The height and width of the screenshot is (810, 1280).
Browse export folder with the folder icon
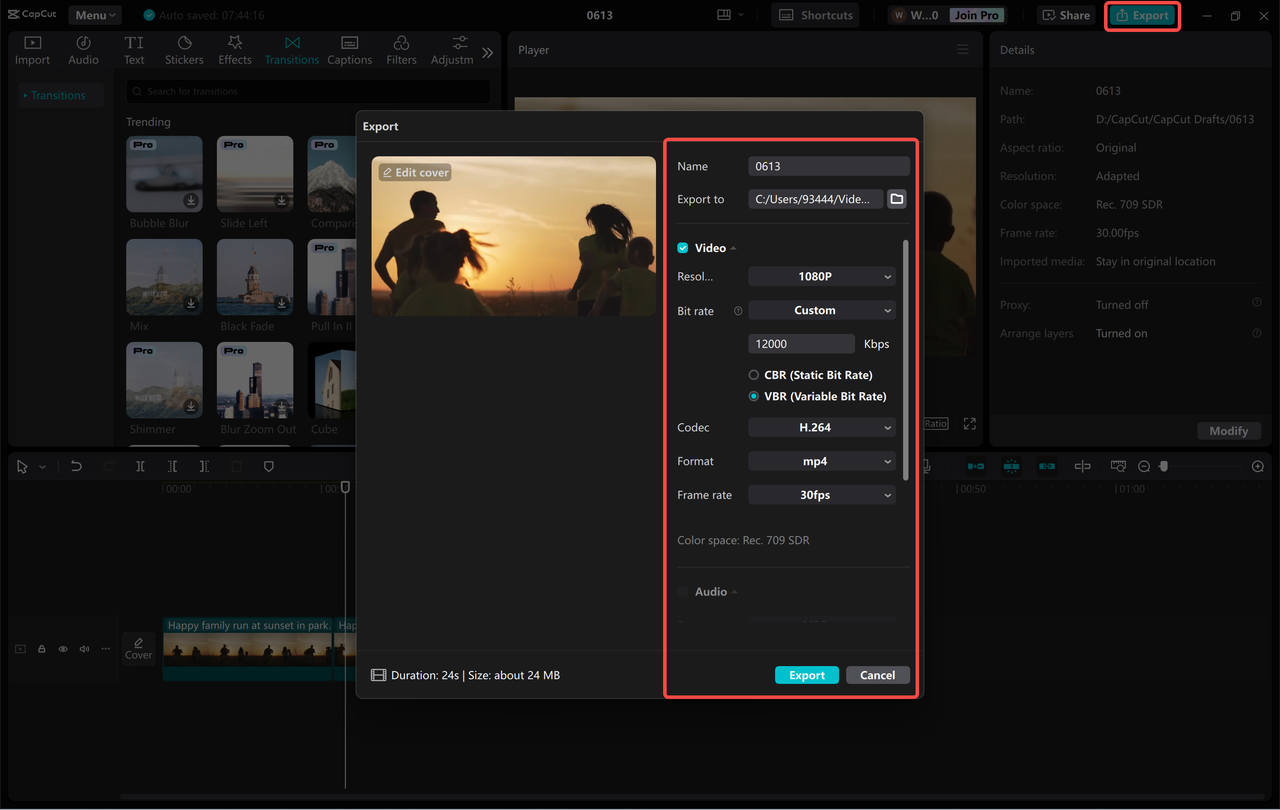(x=897, y=199)
